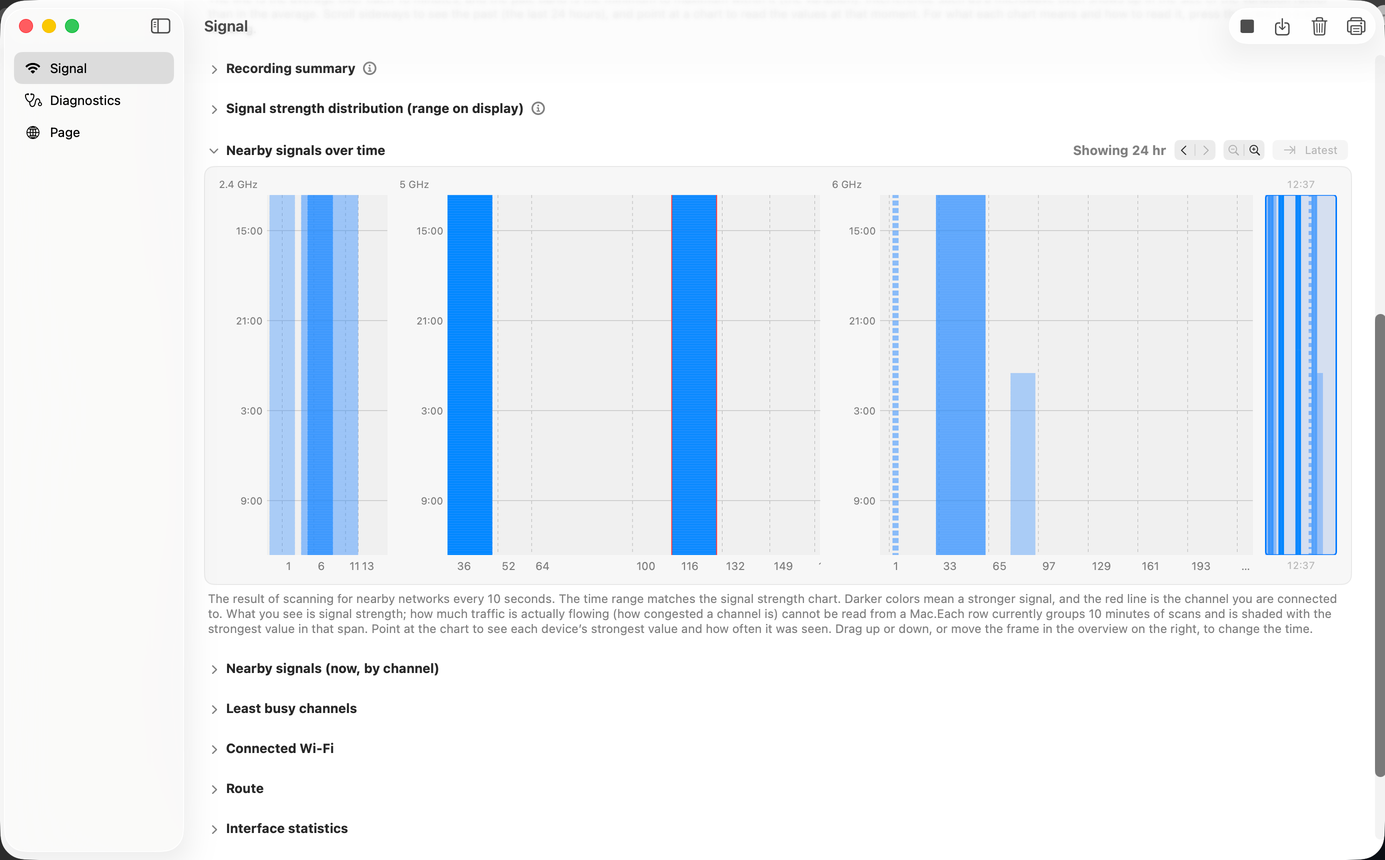Image resolution: width=1385 pixels, height=860 pixels.
Task: Click the channel 116 band in the 5 GHz chart
Action: (694, 375)
